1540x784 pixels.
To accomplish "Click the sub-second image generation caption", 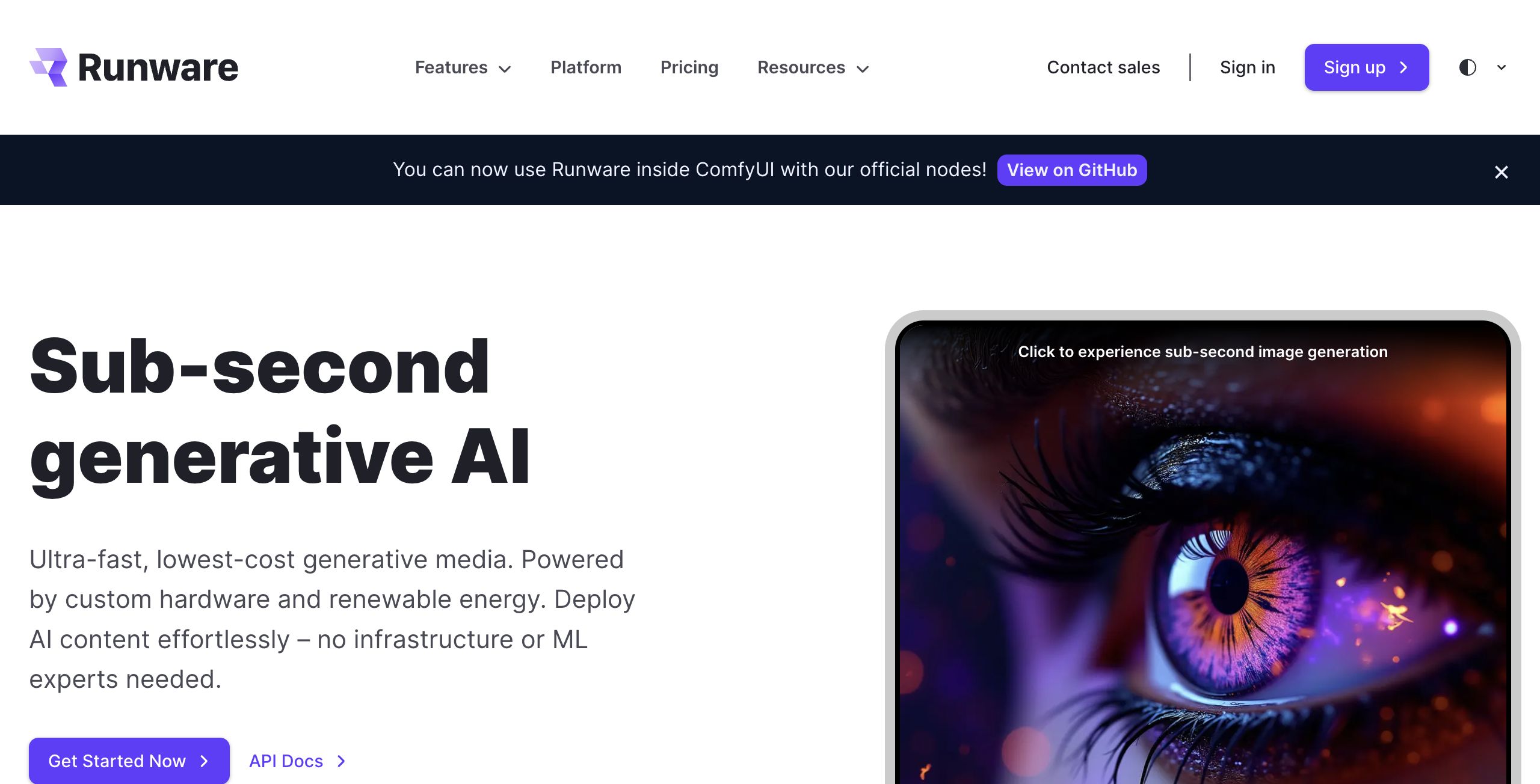I will click(1203, 352).
